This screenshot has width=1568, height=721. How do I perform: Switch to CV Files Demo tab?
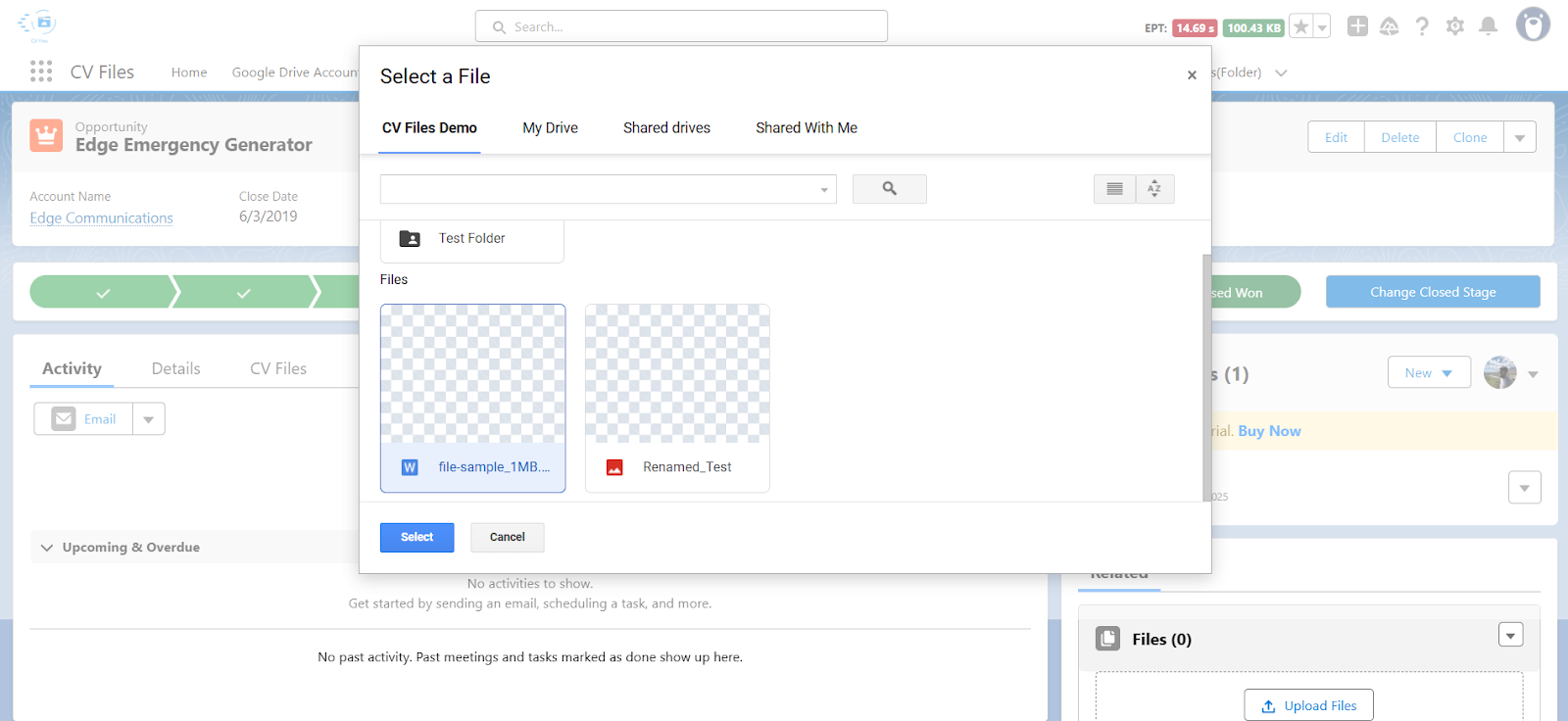tap(429, 128)
